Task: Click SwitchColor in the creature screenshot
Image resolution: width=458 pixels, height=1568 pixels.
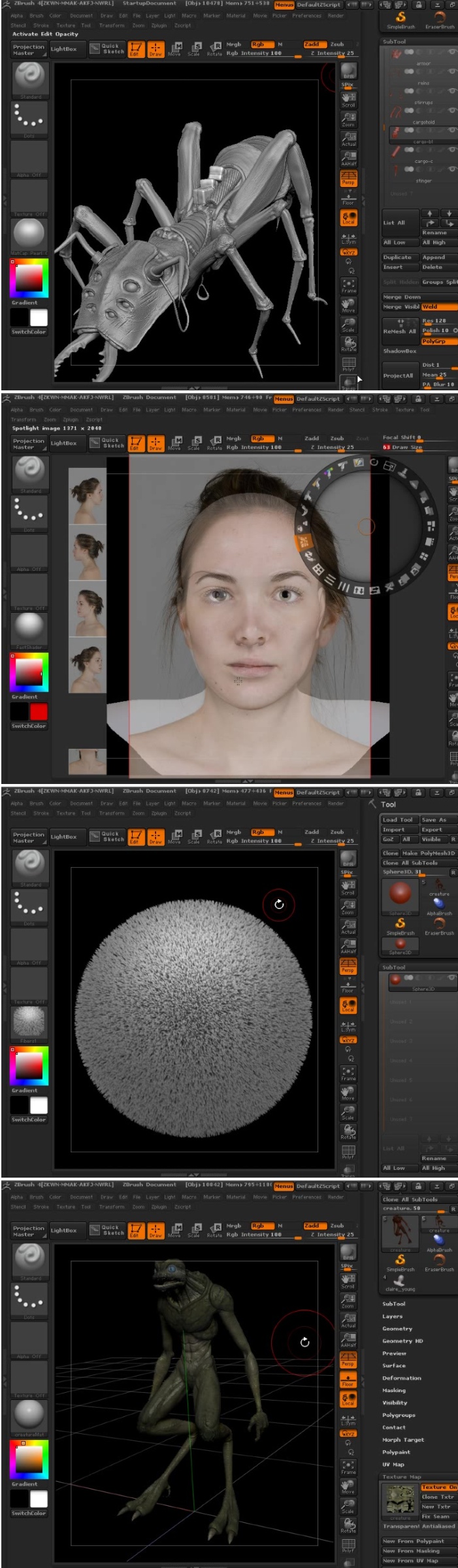Action: (x=29, y=1512)
